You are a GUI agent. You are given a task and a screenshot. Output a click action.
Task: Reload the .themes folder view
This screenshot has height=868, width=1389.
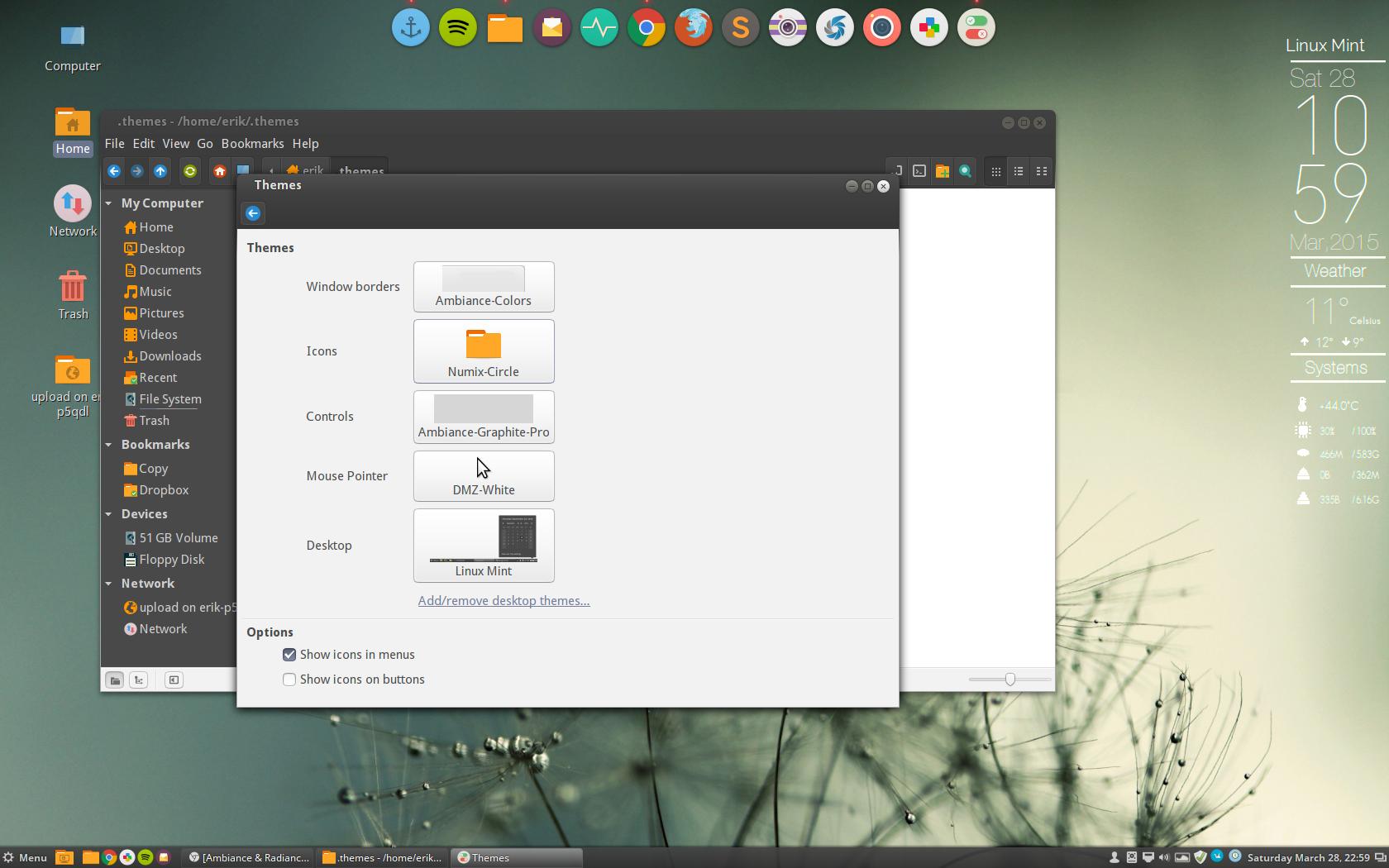click(x=190, y=171)
